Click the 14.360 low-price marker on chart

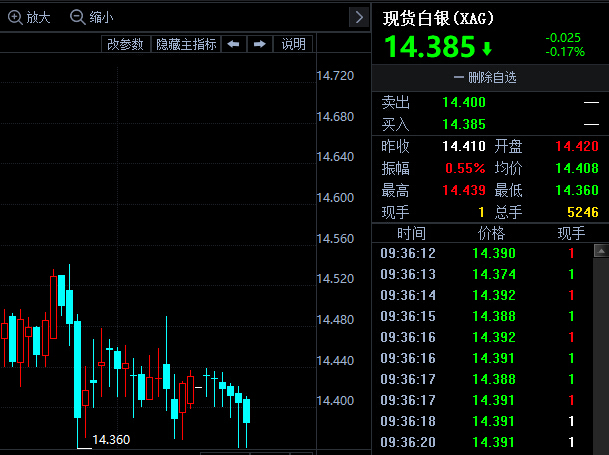tap(111, 439)
